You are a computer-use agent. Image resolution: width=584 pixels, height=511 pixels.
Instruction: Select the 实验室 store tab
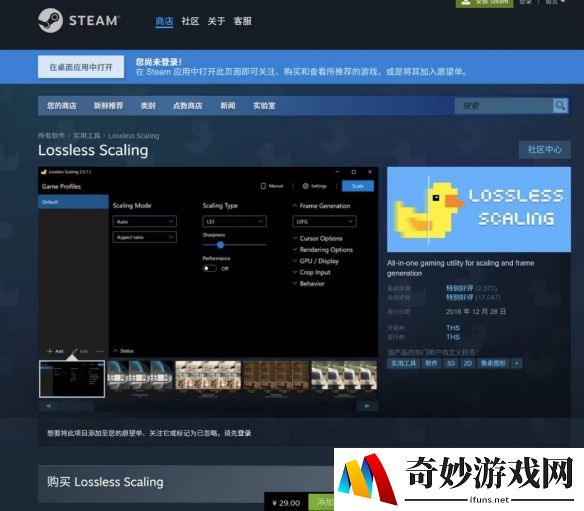(264, 106)
